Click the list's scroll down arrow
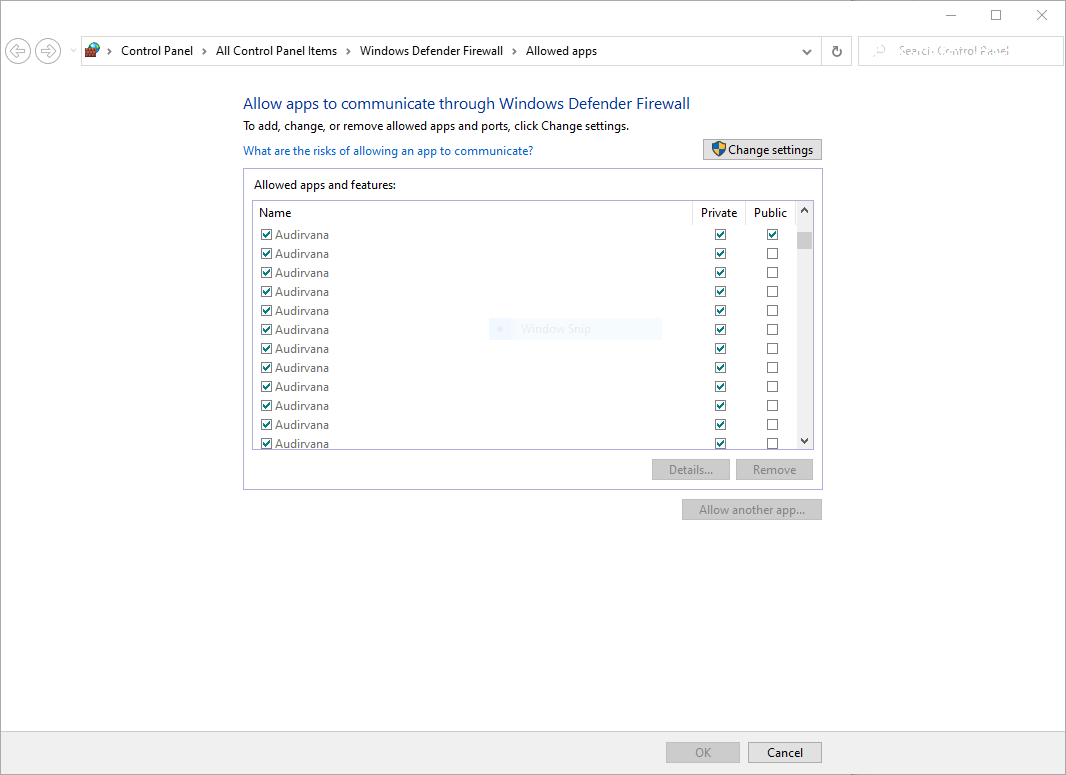 pyautogui.click(x=804, y=441)
